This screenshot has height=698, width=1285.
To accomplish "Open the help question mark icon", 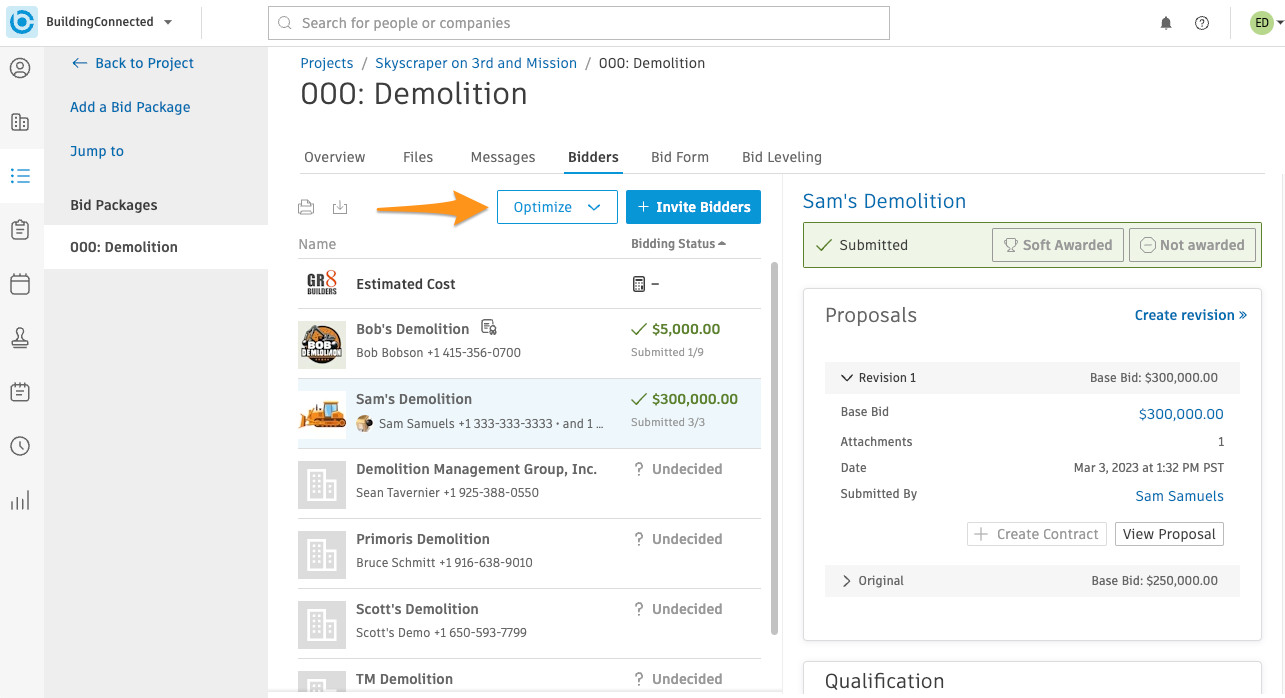I will pyautogui.click(x=1202, y=23).
